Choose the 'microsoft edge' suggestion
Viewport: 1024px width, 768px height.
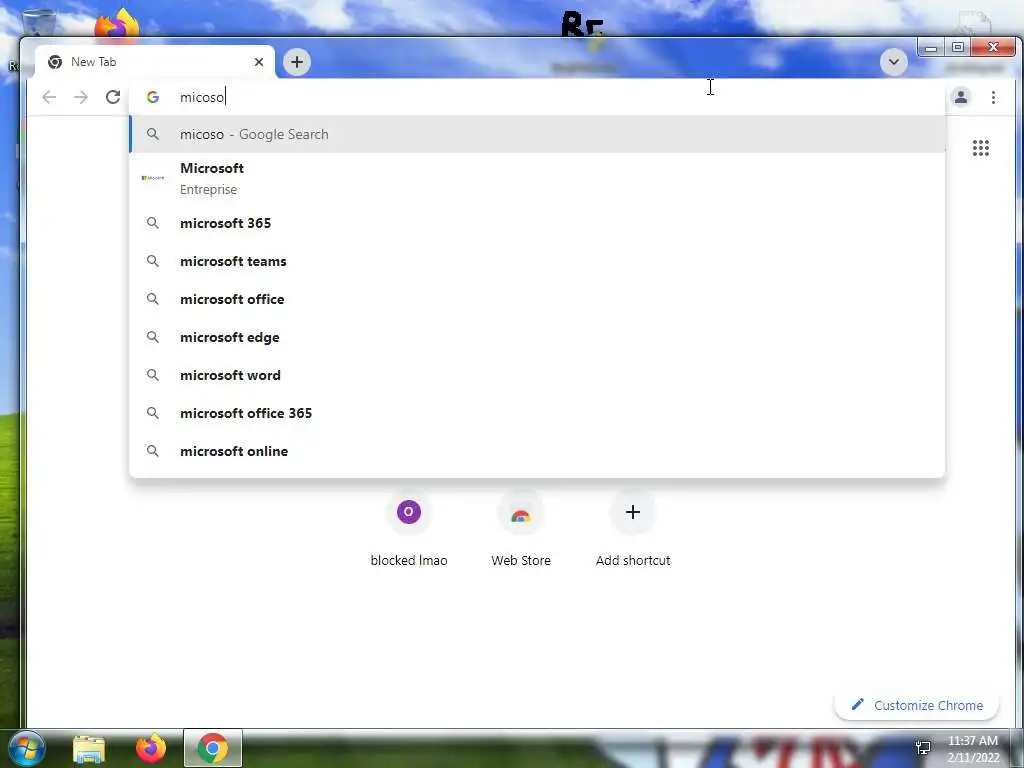pyautogui.click(x=537, y=337)
